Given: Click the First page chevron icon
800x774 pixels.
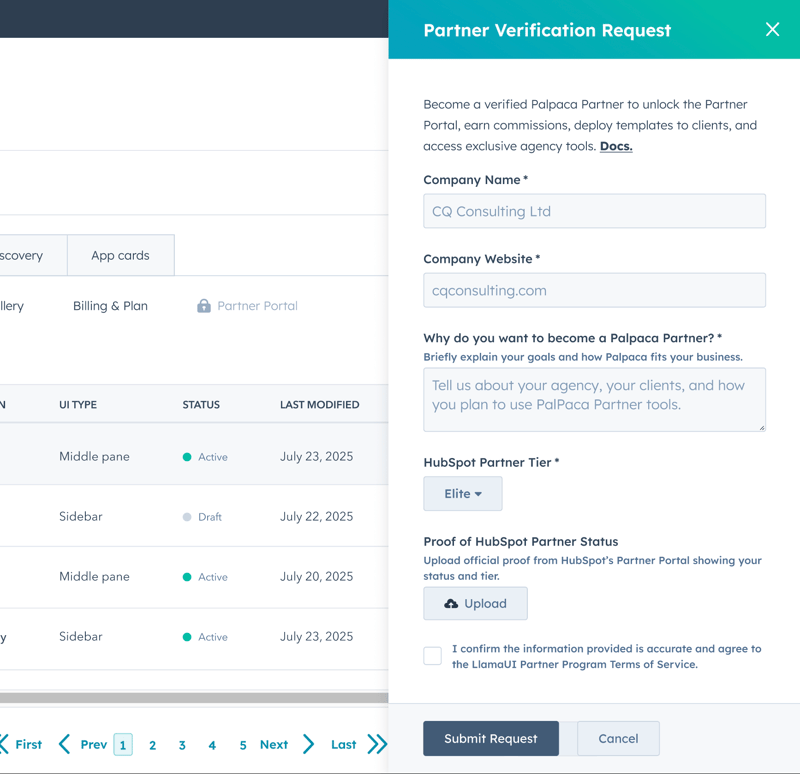Looking at the screenshot, I should [4, 744].
